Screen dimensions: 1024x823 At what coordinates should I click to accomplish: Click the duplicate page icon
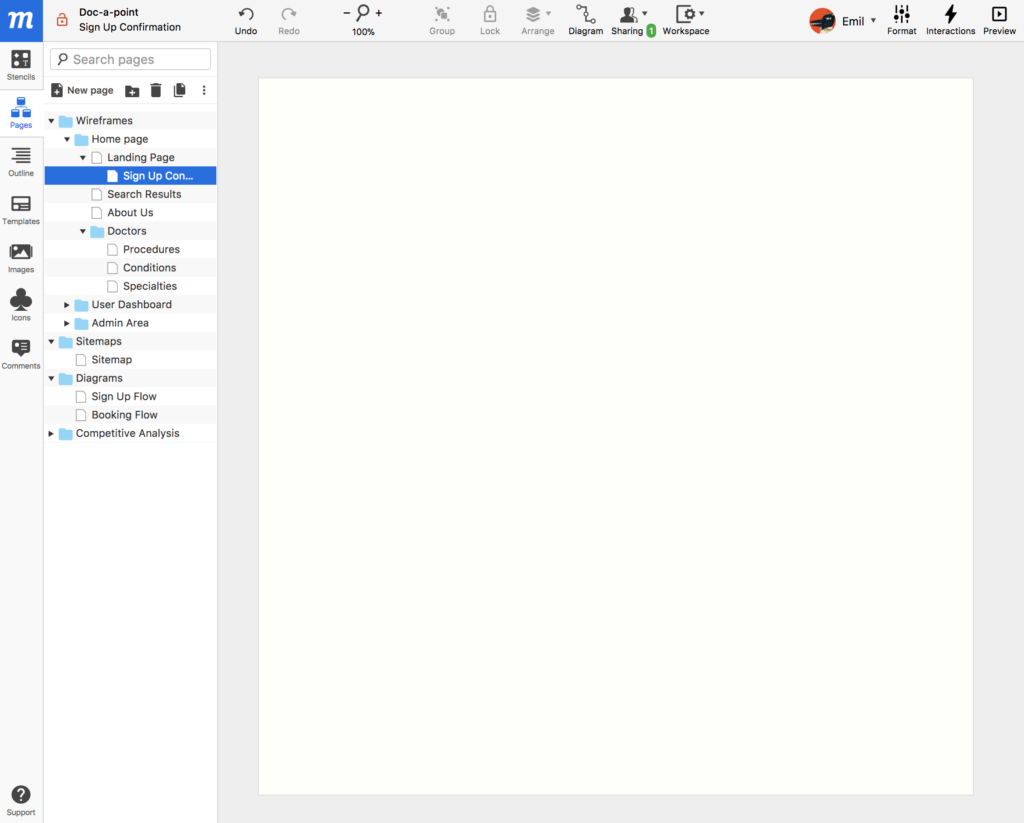point(180,90)
